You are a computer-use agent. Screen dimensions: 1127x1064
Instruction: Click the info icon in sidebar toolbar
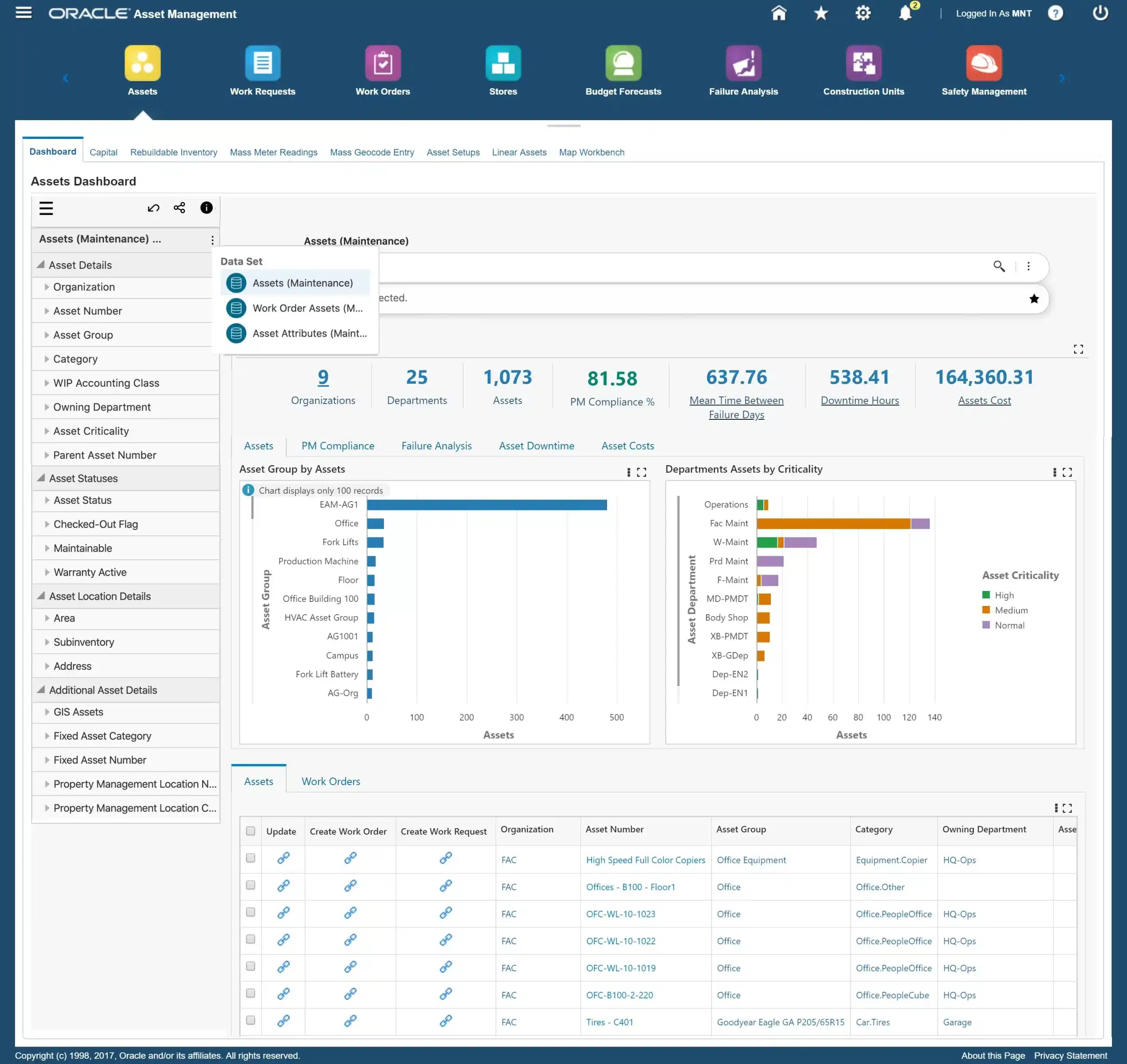point(206,208)
